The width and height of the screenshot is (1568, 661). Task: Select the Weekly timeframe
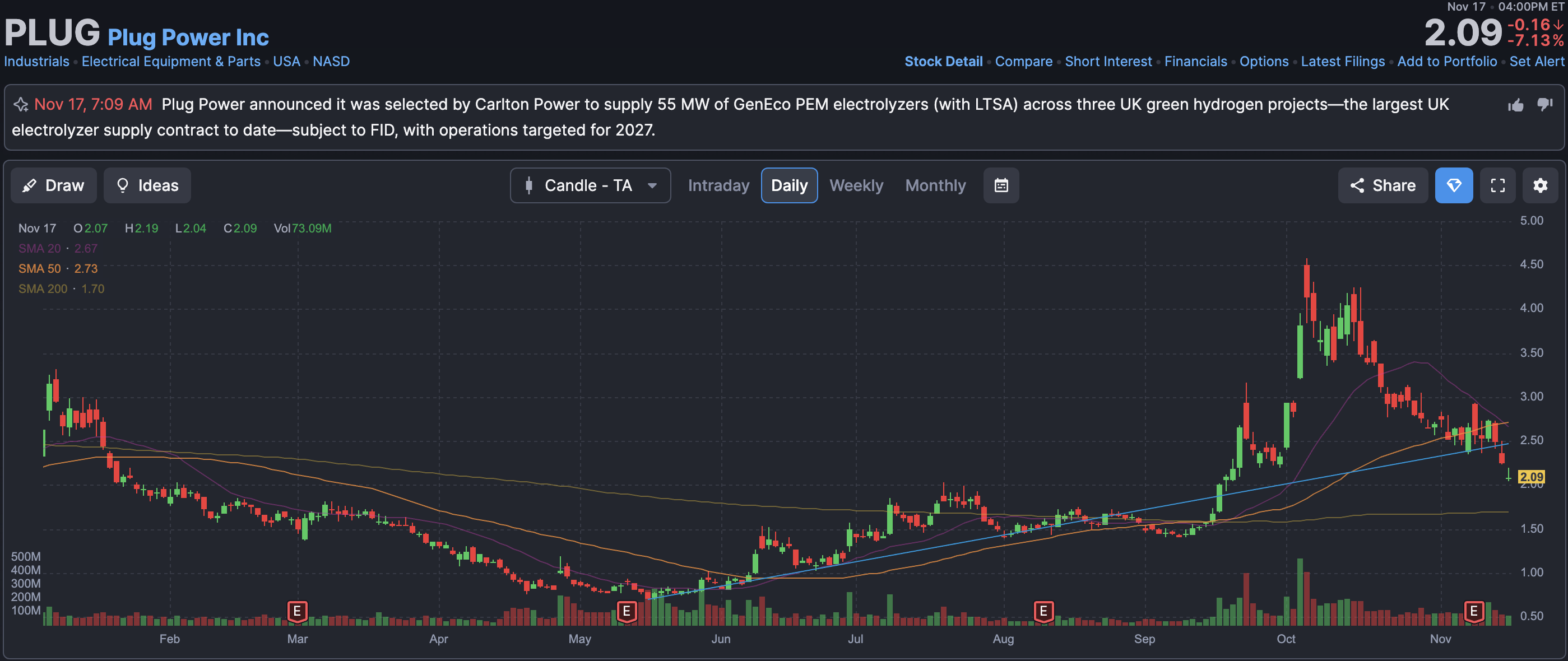coord(856,185)
